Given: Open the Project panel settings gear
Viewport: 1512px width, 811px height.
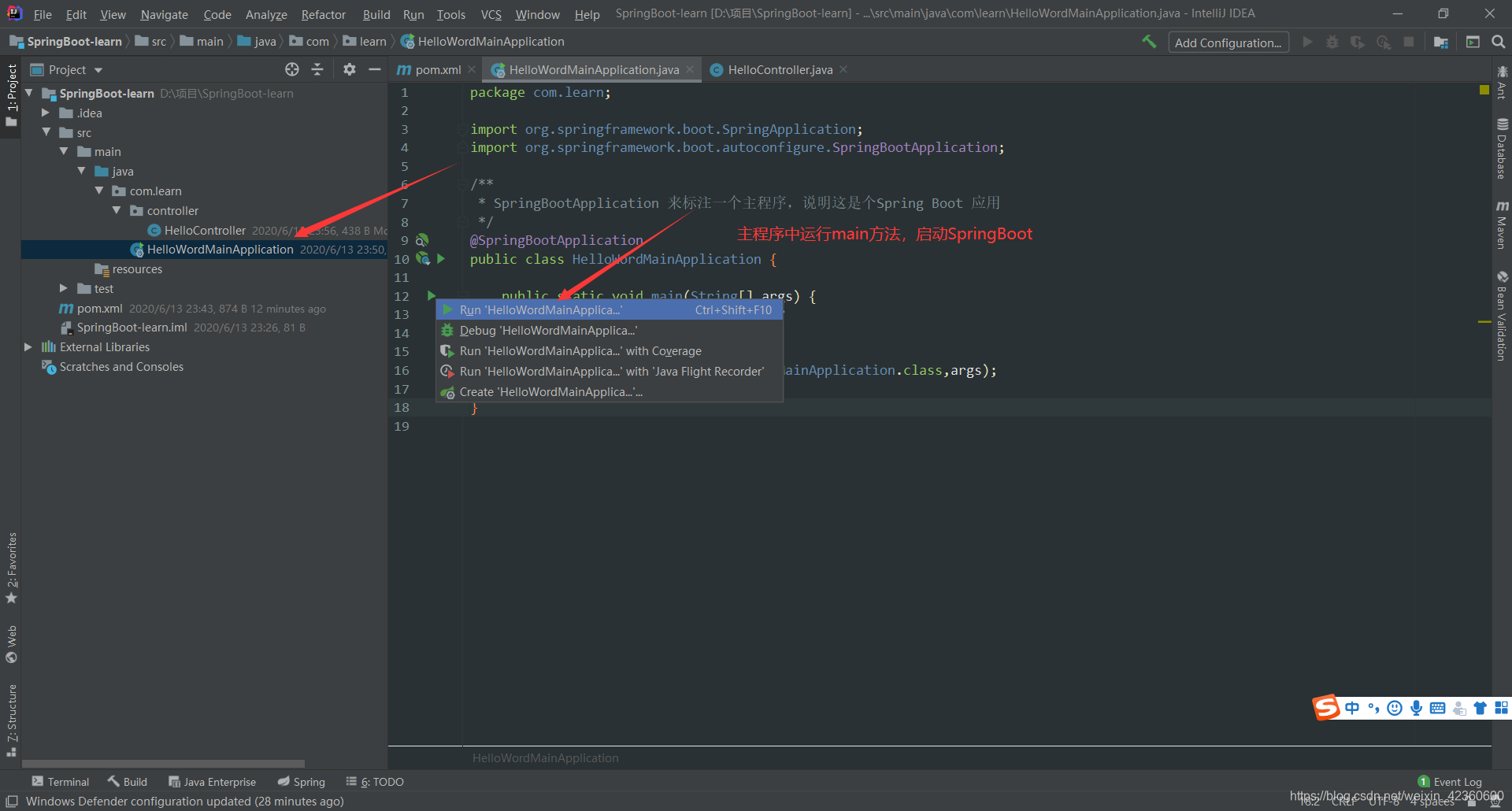Looking at the screenshot, I should click(350, 69).
